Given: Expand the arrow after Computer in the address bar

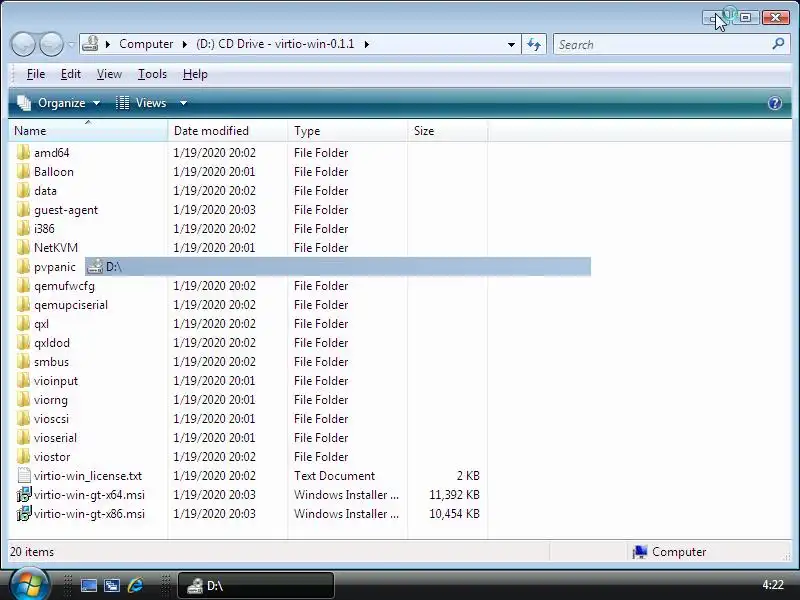Looking at the screenshot, I should click(184, 44).
